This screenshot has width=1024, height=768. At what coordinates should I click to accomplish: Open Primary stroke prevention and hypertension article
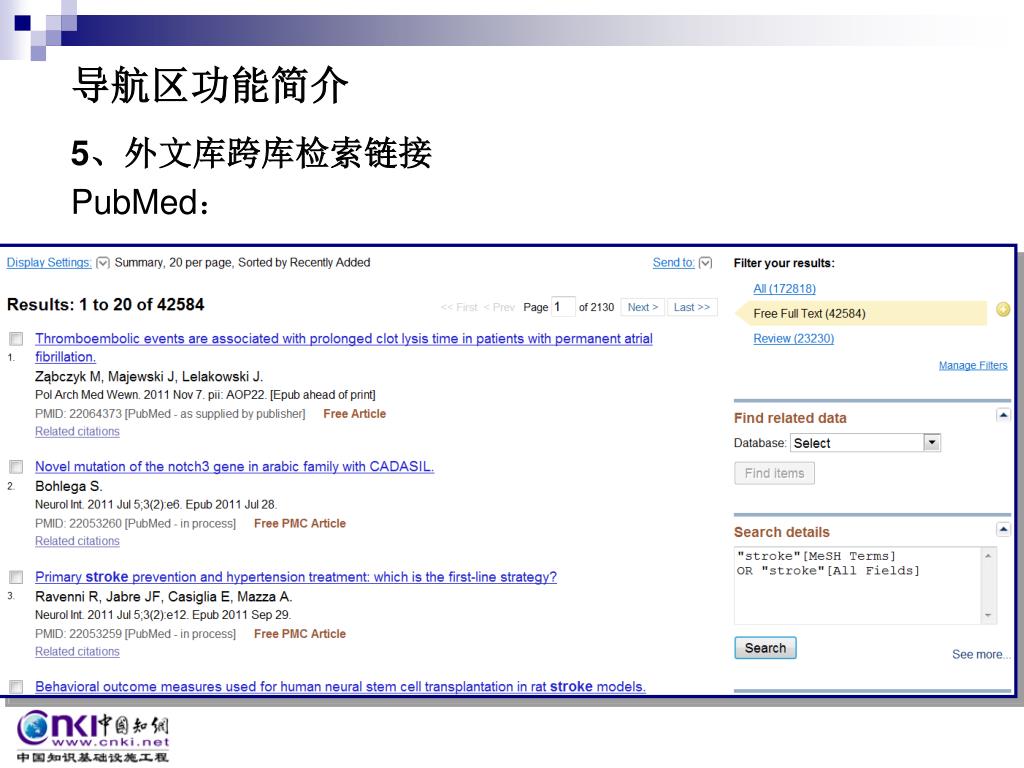tap(296, 577)
